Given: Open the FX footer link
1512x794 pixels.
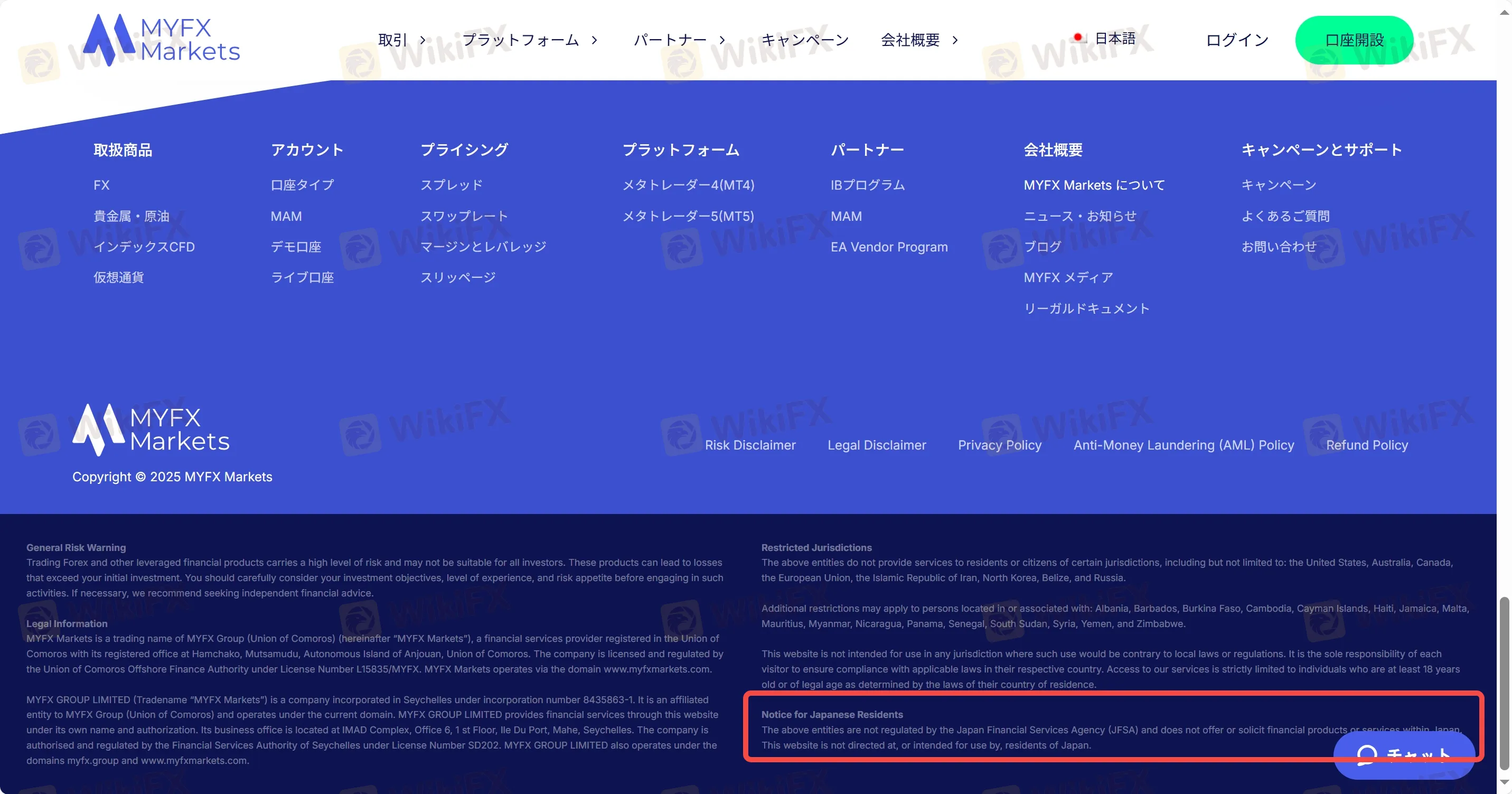Looking at the screenshot, I should click(x=101, y=185).
